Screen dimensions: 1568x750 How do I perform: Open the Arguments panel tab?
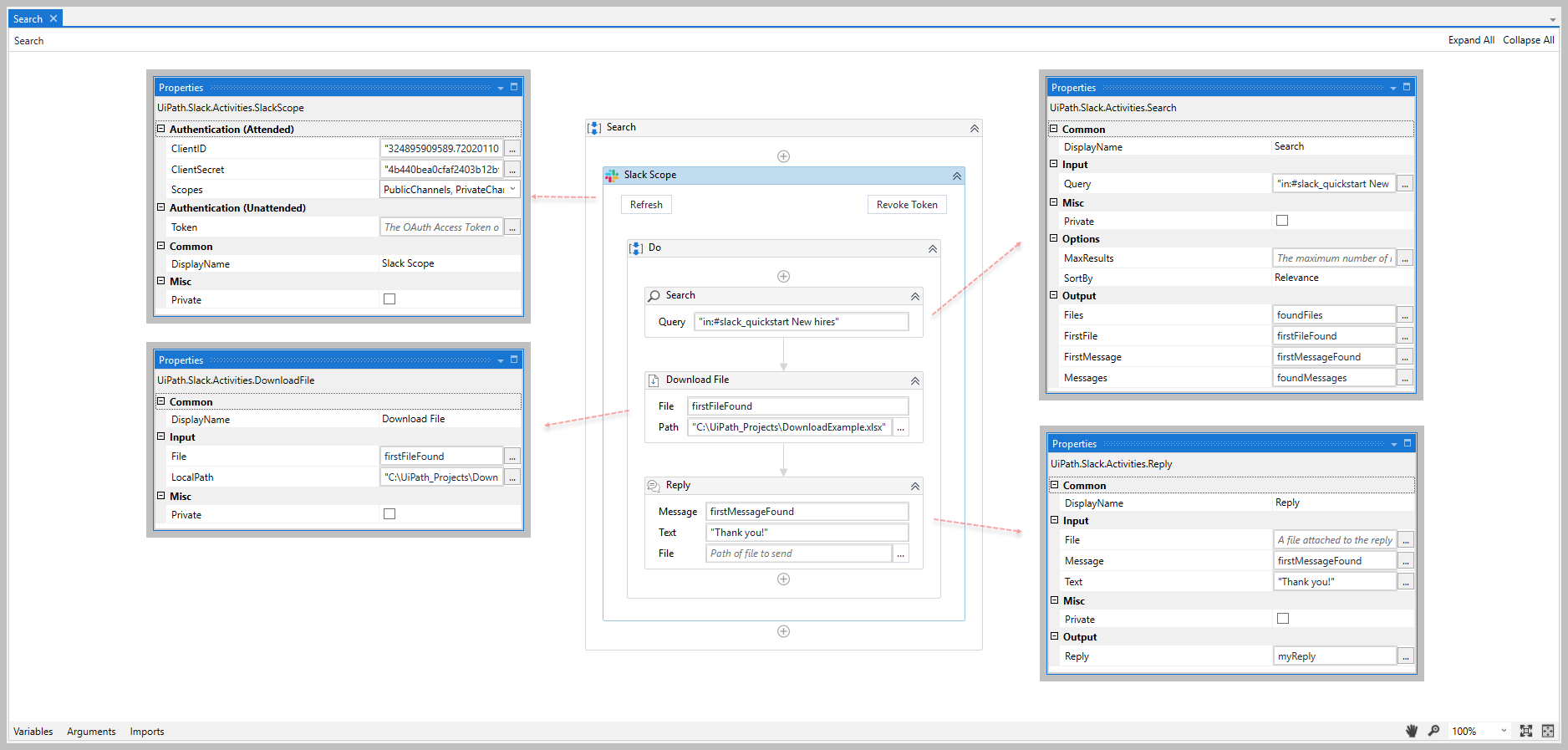(x=91, y=732)
